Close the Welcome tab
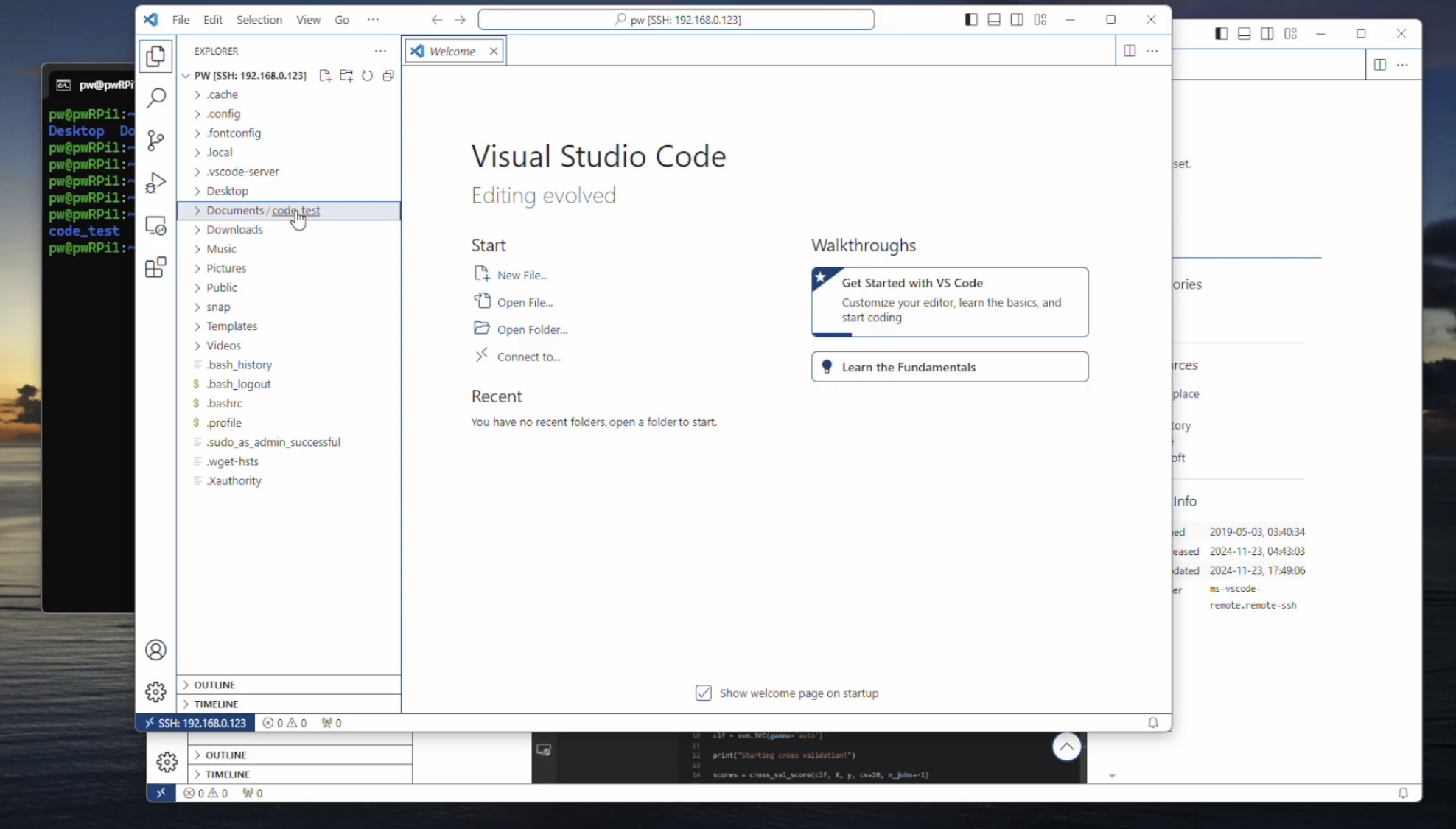This screenshot has height=829, width=1456. point(494,51)
